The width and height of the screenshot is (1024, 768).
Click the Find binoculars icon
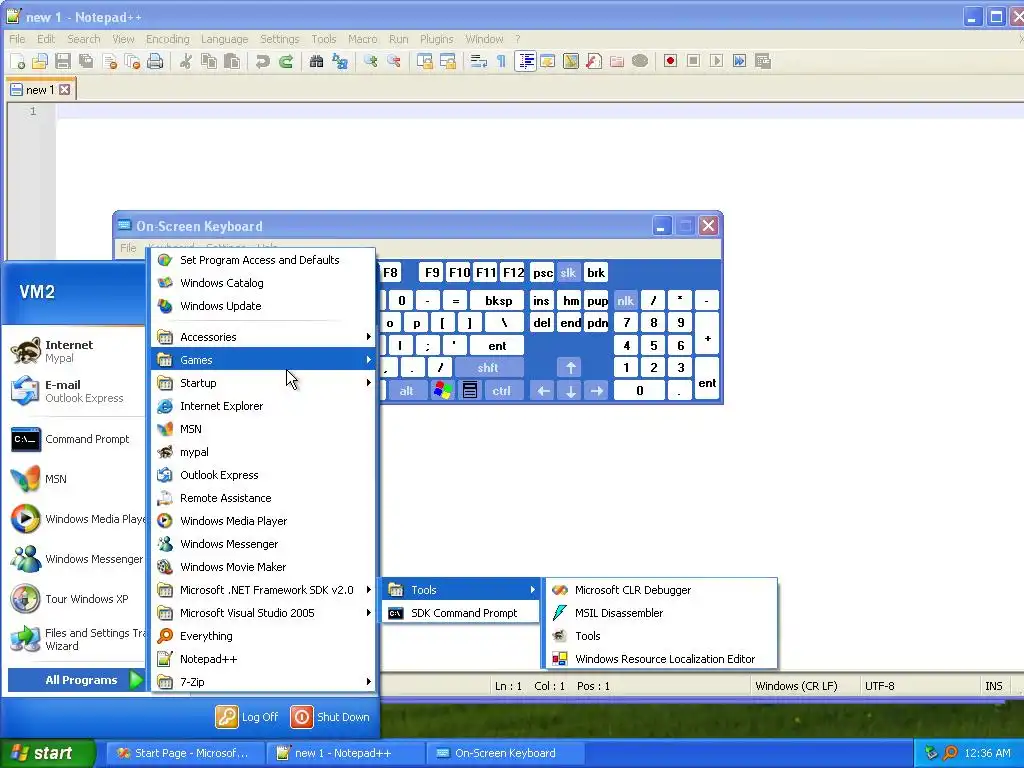(x=317, y=61)
